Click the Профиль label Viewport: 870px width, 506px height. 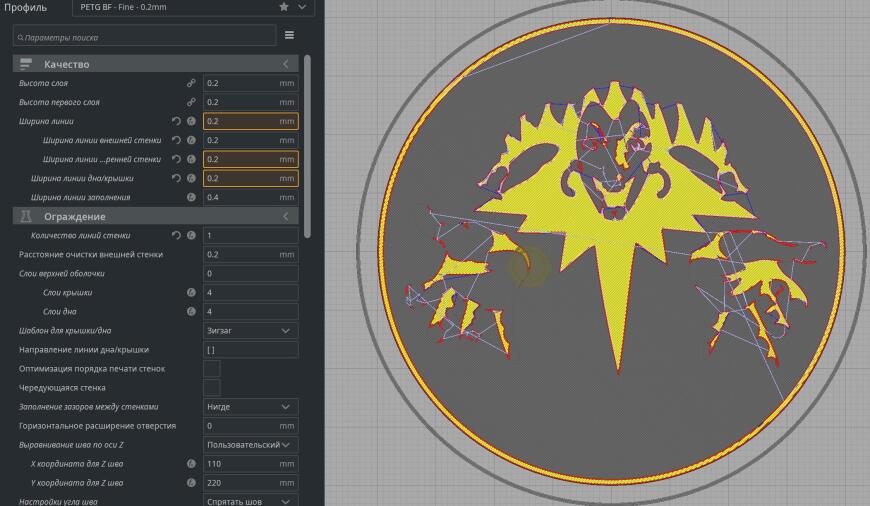click(x=25, y=8)
